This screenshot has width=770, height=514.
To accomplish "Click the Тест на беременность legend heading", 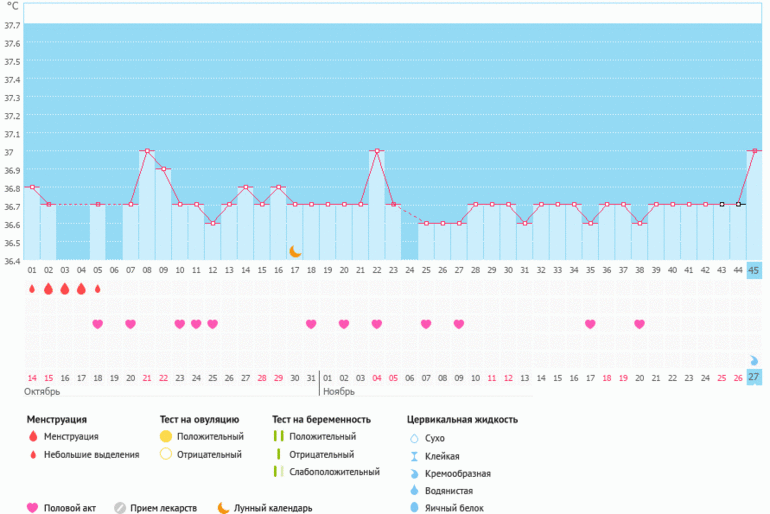I will [x=321, y=420].
